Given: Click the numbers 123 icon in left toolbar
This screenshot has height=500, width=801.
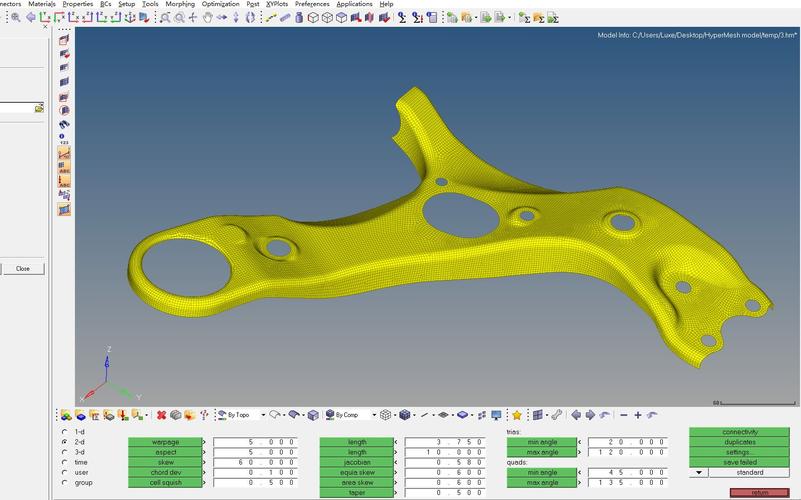Looking at the screenshot, I should click(64, 139).
